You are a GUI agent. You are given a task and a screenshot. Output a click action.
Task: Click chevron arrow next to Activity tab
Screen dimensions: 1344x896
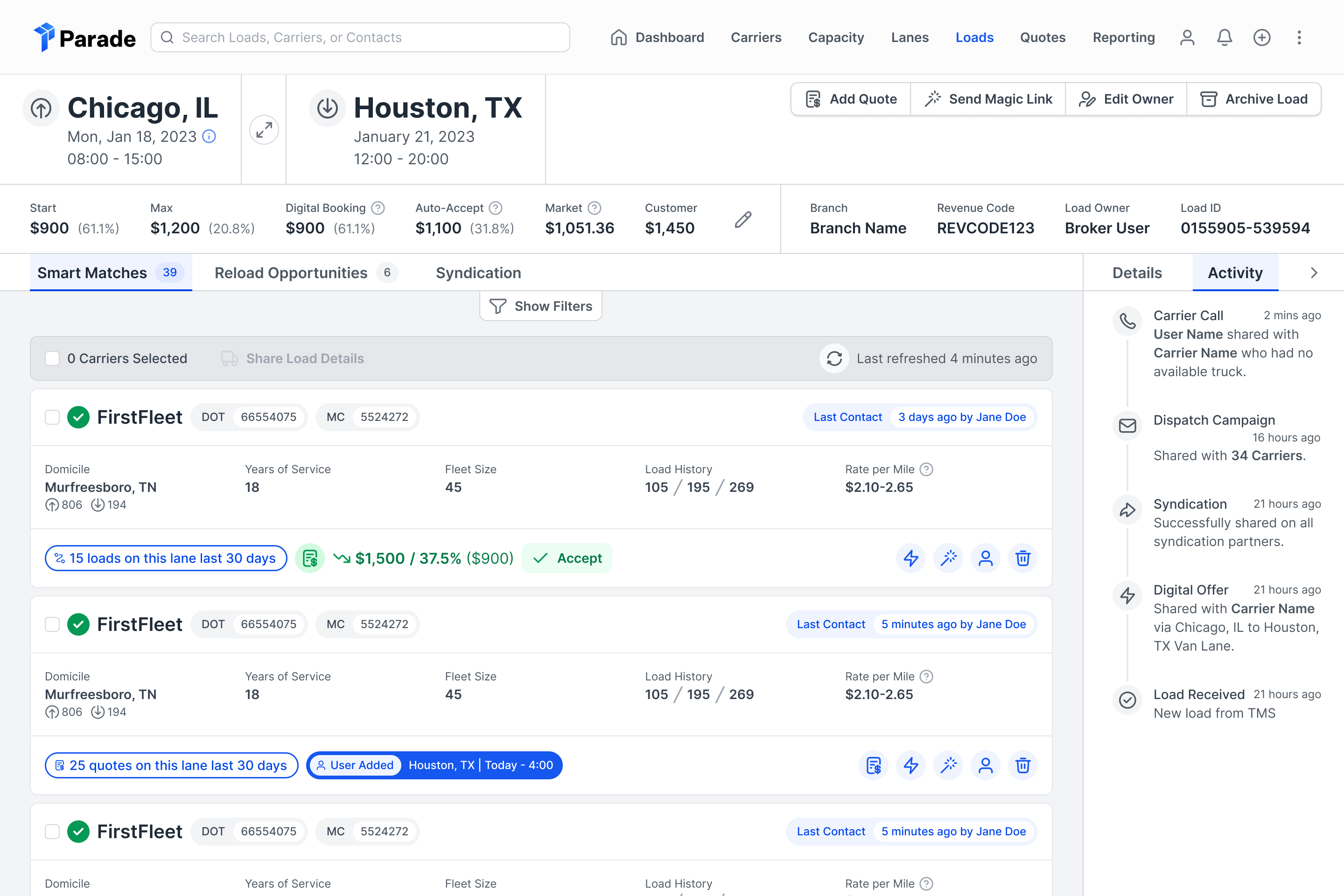click(1314, 273)
